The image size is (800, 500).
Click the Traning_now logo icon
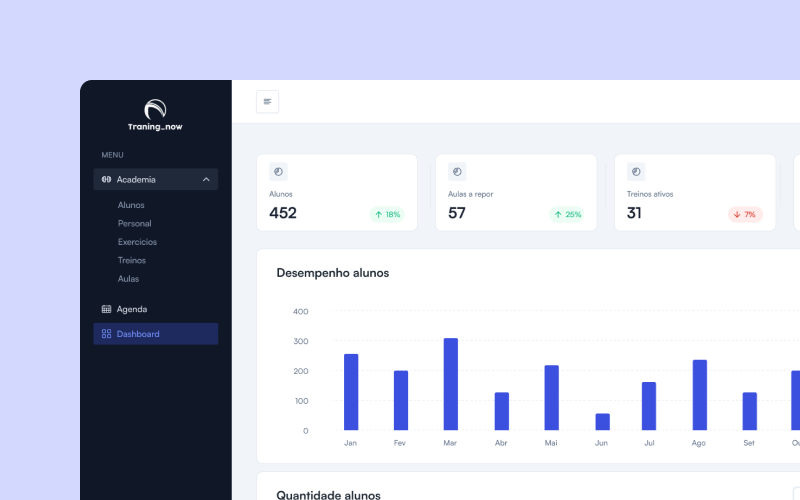pyautogui.click(x=155, y=109)
